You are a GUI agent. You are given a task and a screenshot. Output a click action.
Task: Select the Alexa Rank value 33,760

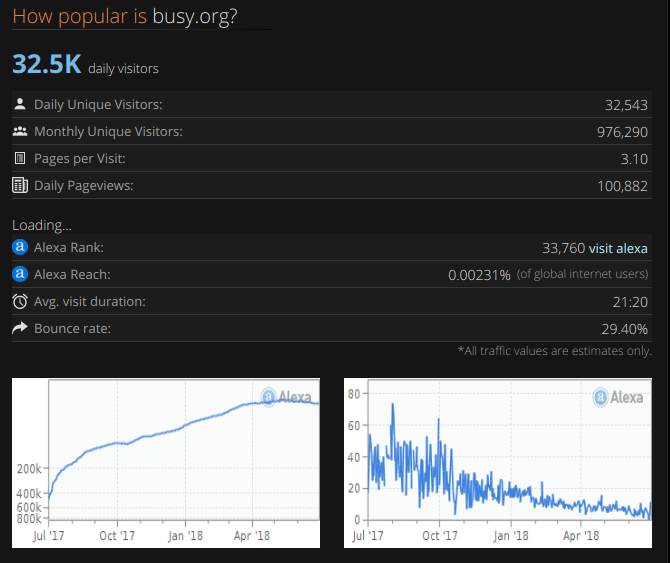tap(564, 248)
